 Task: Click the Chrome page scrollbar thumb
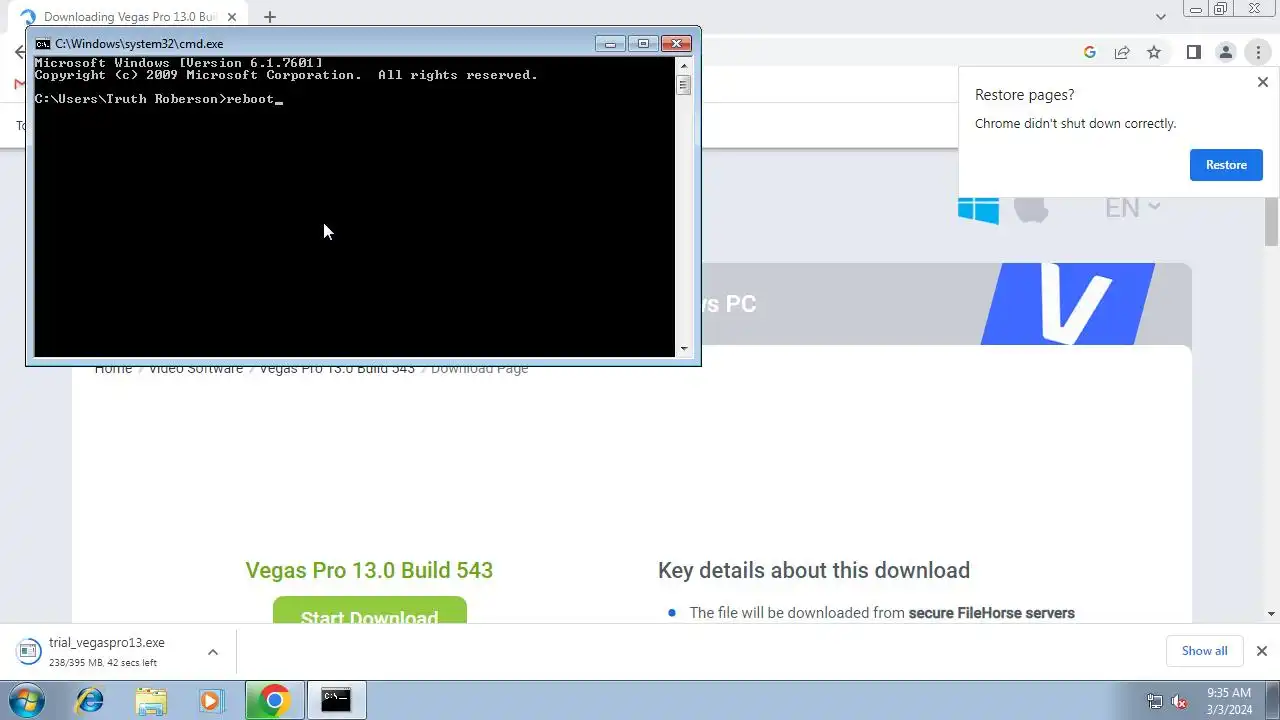(1272, 221)
